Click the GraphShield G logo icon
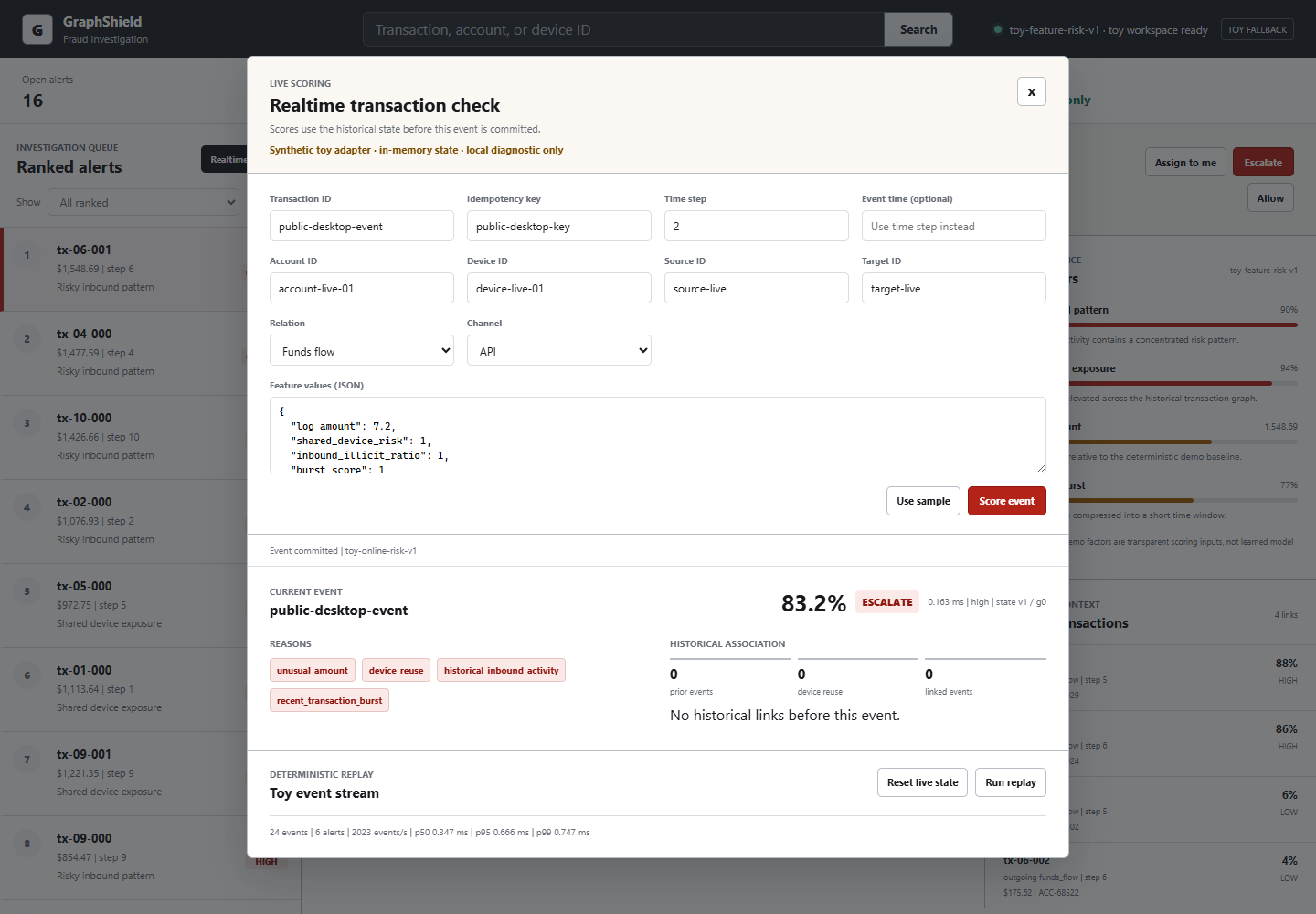1316x914 pixels. (x=37, y=29)
